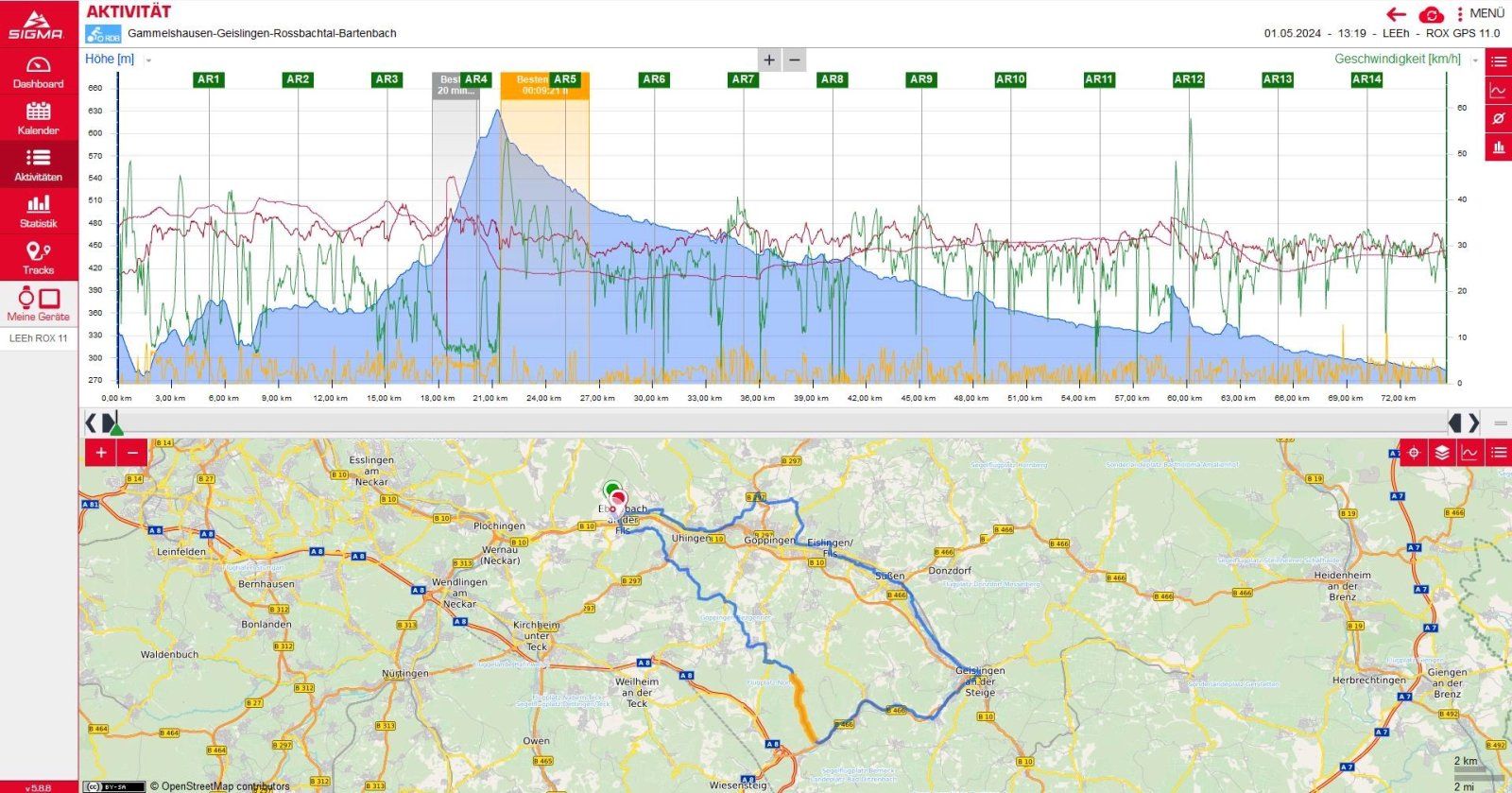This screenshot has height=793, width=1512.
Task: Toggle the chart overlay on the map toolbar
Action: tap(1470, 453)
